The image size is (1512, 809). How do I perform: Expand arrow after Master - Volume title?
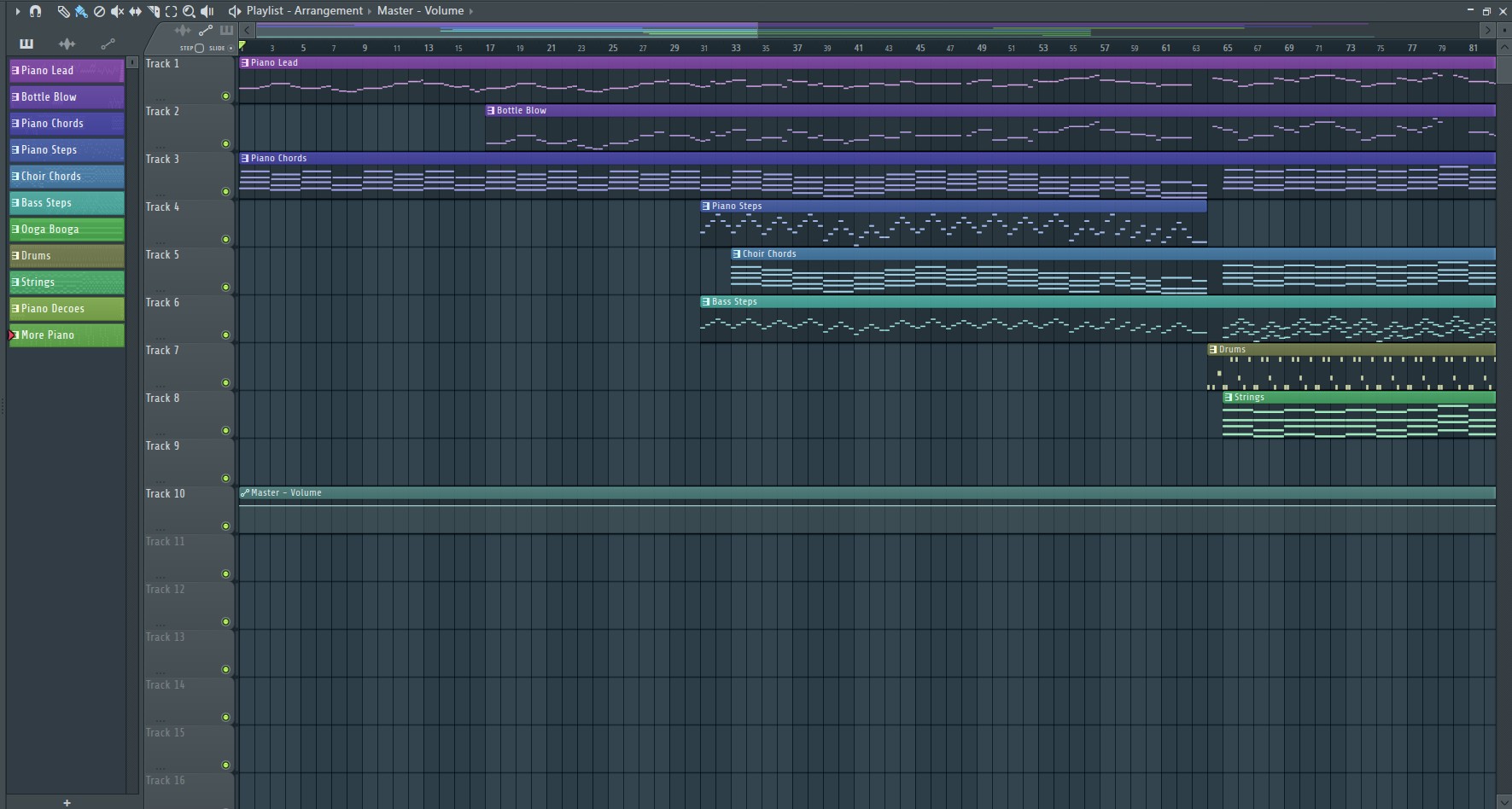pyautogui.click(x=471, y=11)
